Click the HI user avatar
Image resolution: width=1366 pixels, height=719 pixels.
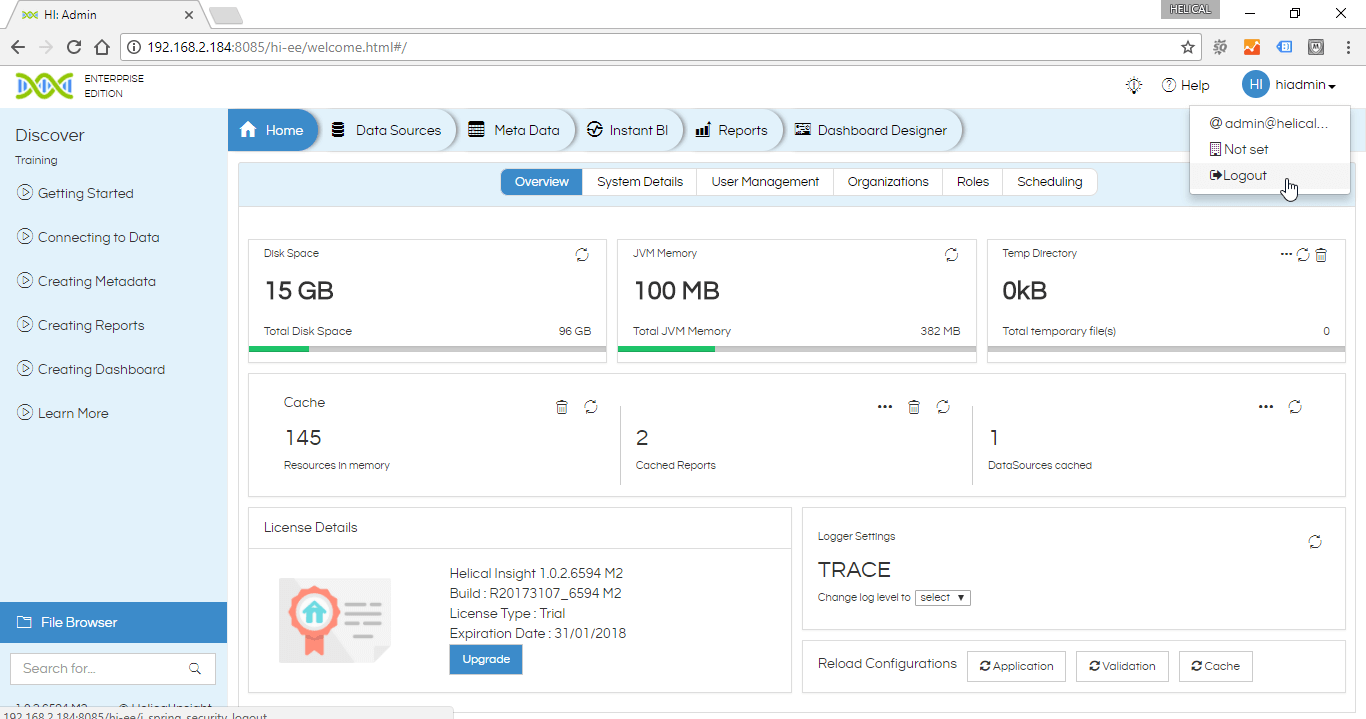point(1255,85)
